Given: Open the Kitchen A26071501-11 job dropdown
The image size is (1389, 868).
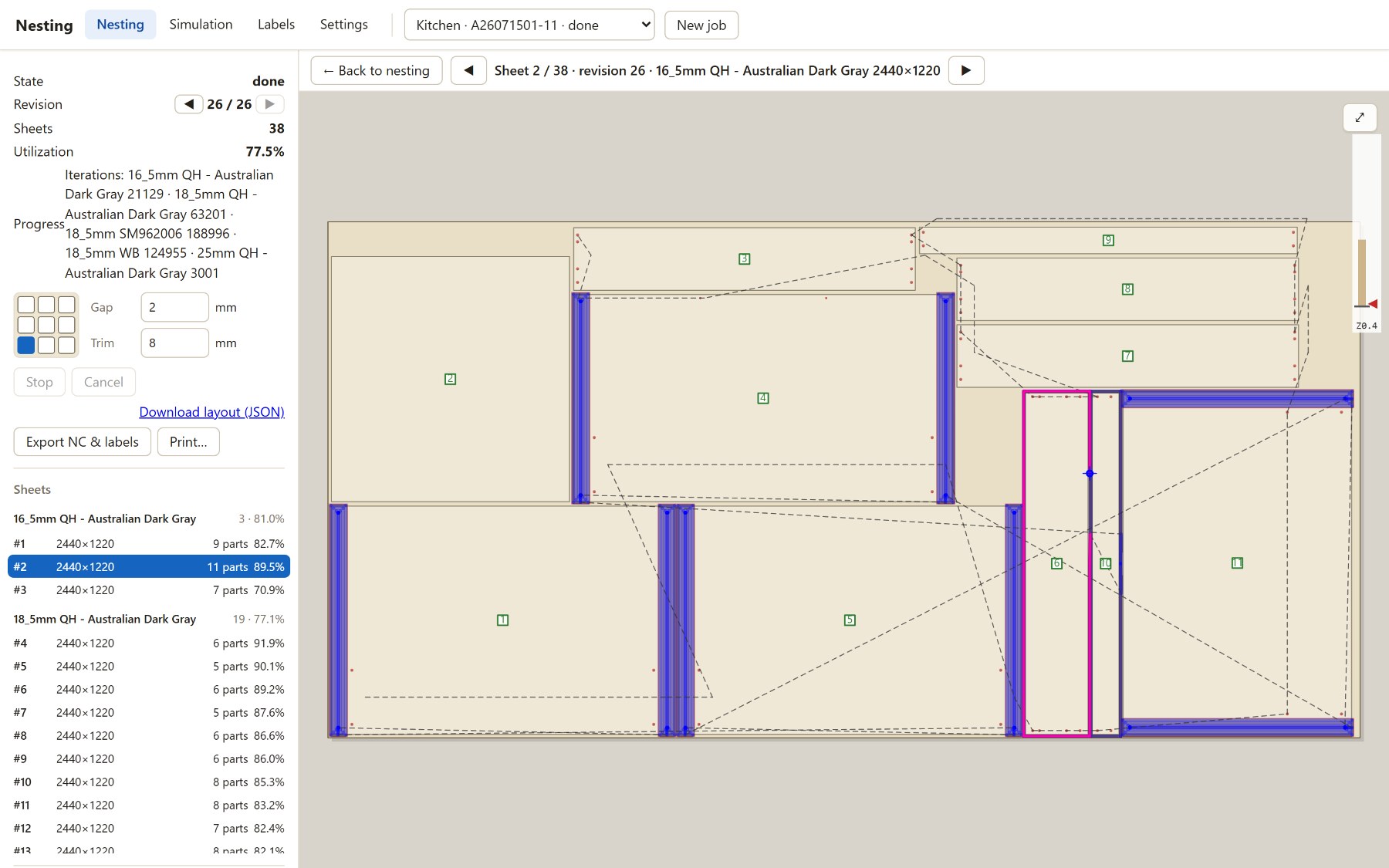Looking at the screenshot, I should (529, 25).
